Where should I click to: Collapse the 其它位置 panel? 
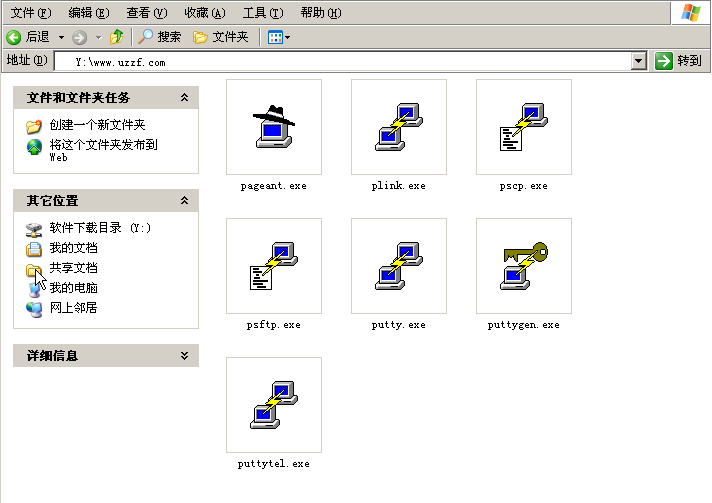(x=184, y=201)
